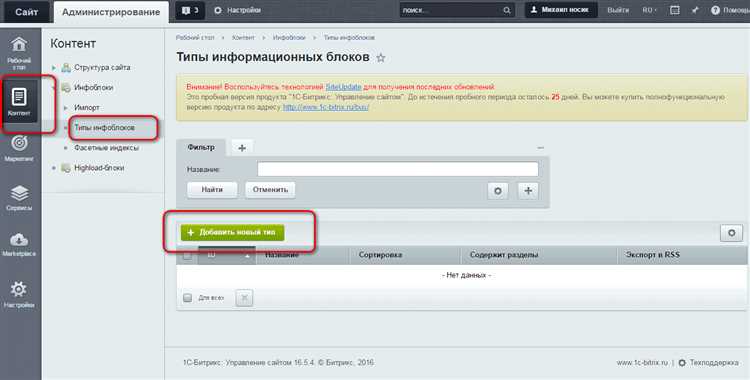Click the Техподдержка gear link in footer
The image size is (750, 380).
click(708, 363)
